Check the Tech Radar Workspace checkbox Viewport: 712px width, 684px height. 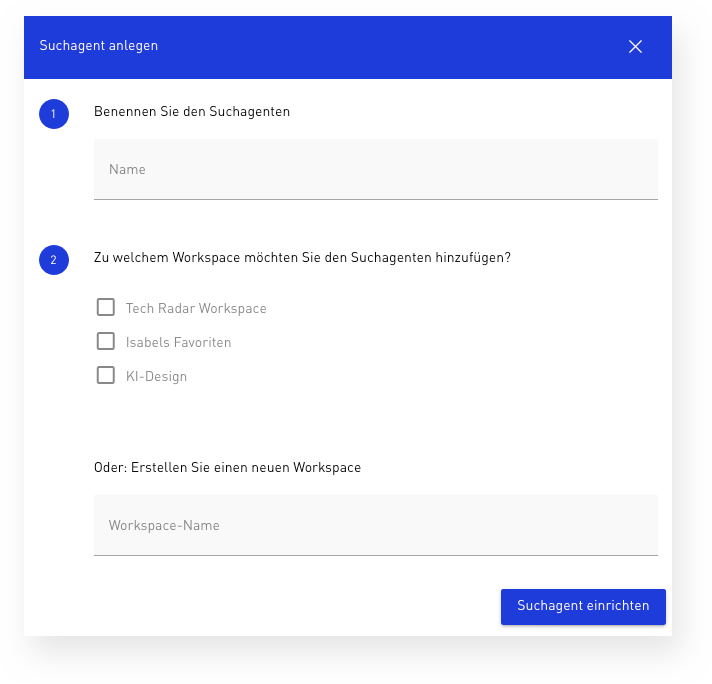click(106, 307)
